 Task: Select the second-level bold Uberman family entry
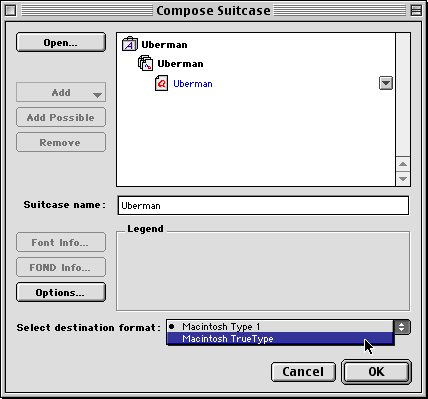pyautogui.click(x=180, y=64)
